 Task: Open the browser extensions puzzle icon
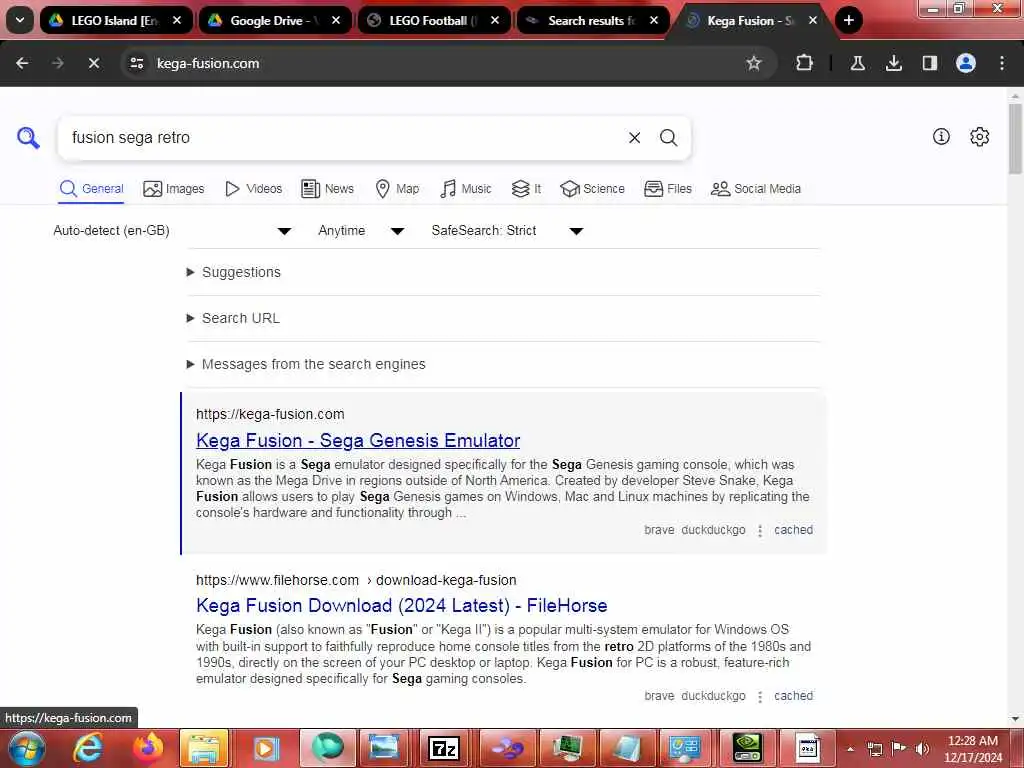point(805,63)
